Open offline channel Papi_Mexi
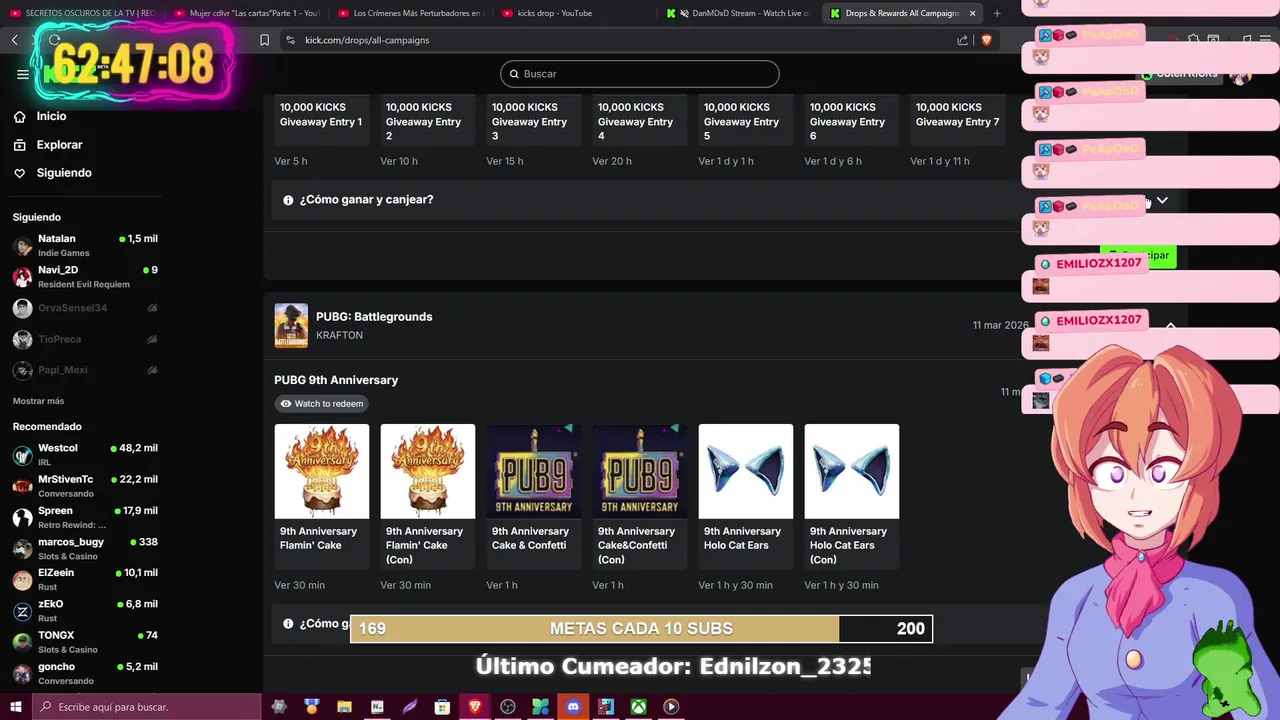1280x720 pixels. pos(85,370)
